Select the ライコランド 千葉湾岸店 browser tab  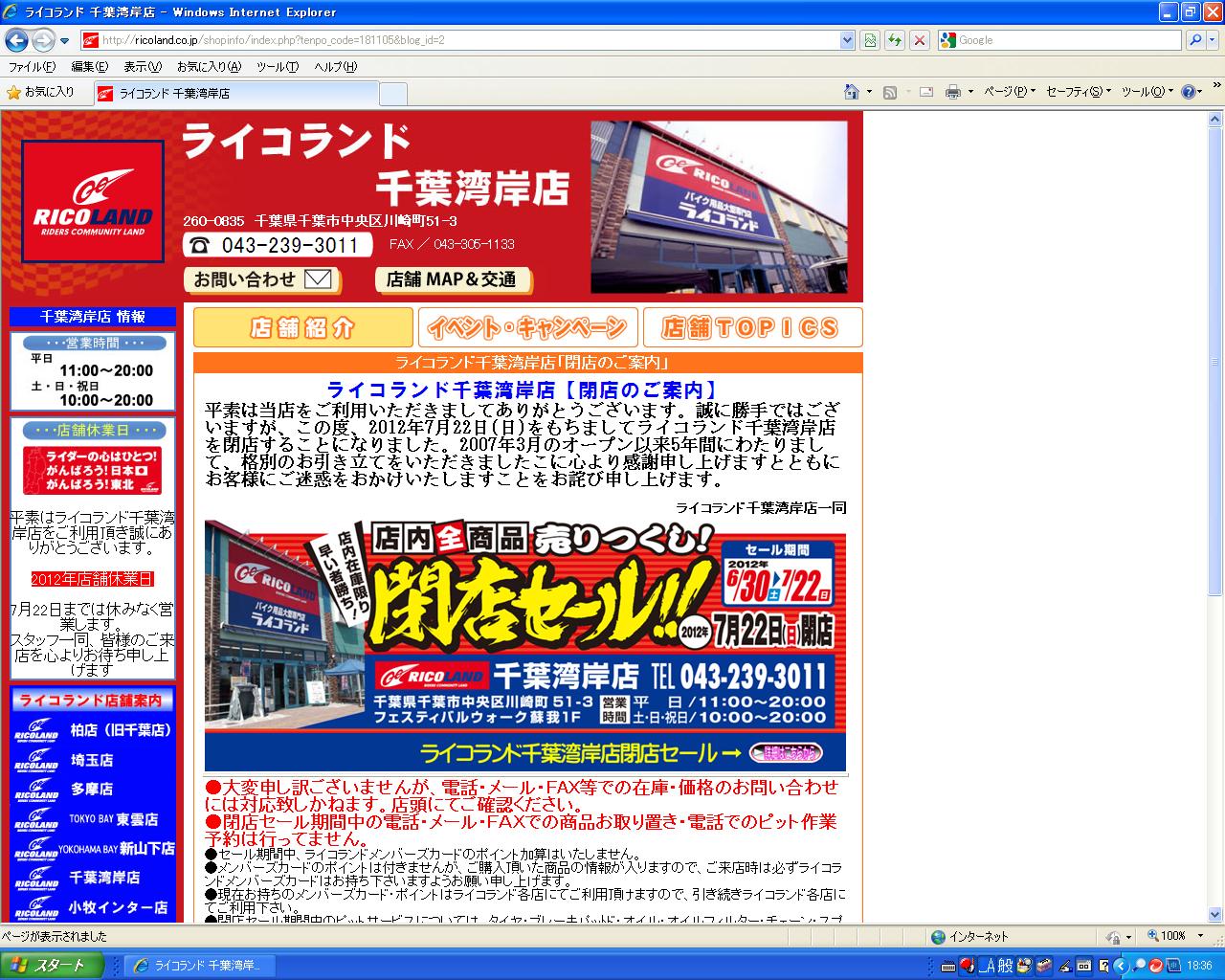236,93
